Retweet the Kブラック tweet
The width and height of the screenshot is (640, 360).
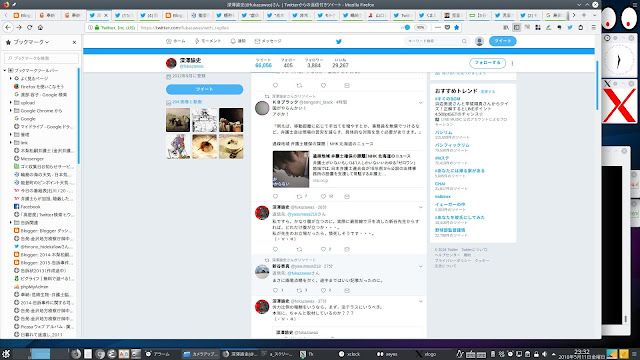pos(299,196)
